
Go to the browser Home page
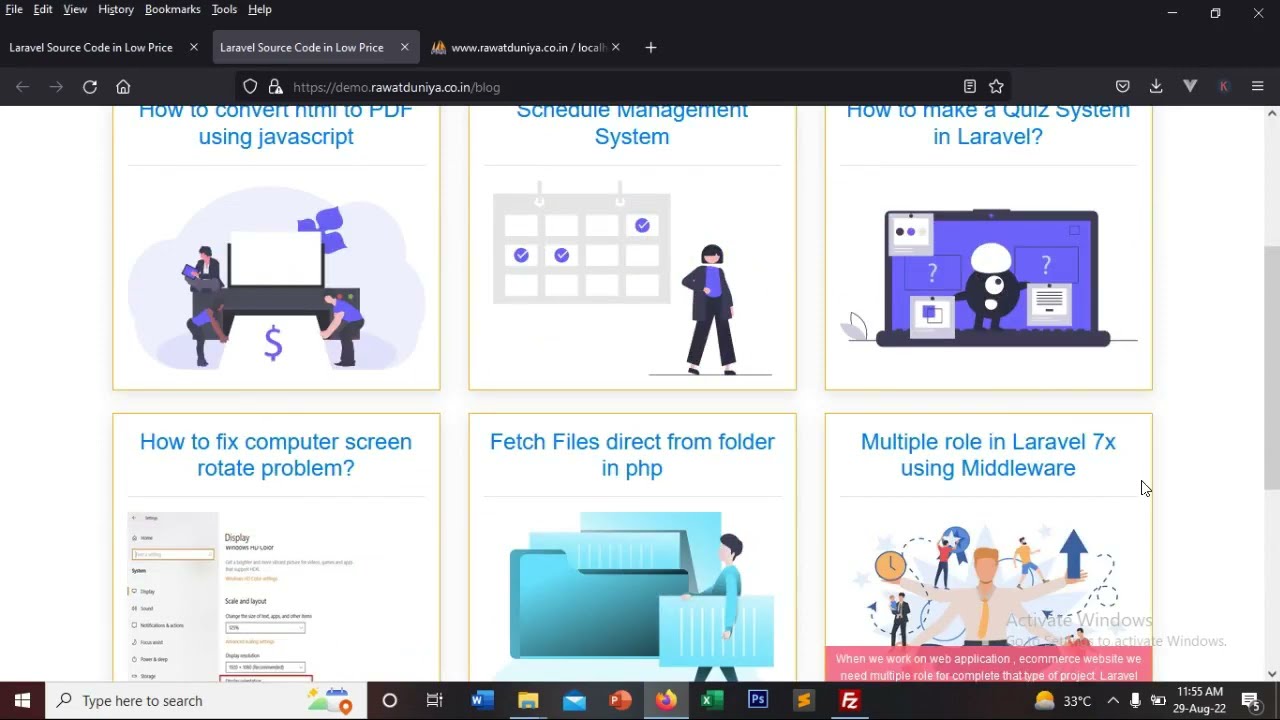click(123, 87)
